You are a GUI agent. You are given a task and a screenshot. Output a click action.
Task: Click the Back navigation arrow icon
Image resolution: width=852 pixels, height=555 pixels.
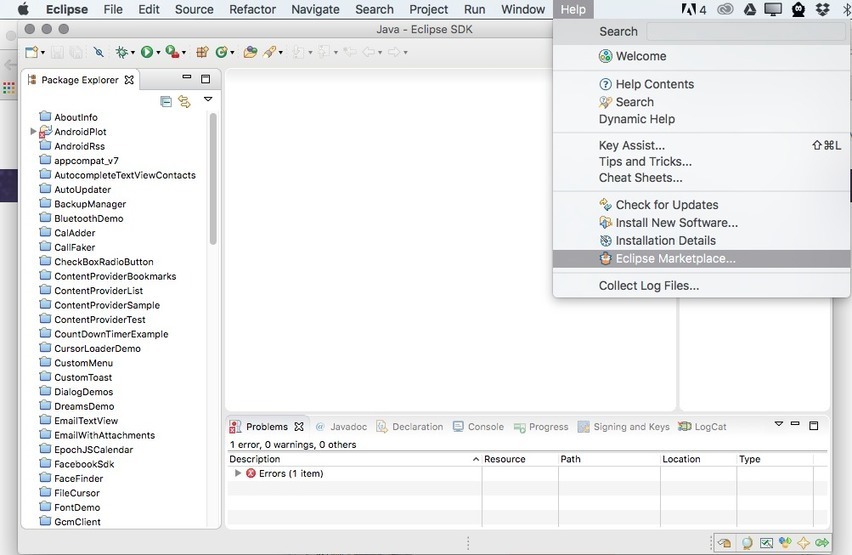tap(369, 52)
